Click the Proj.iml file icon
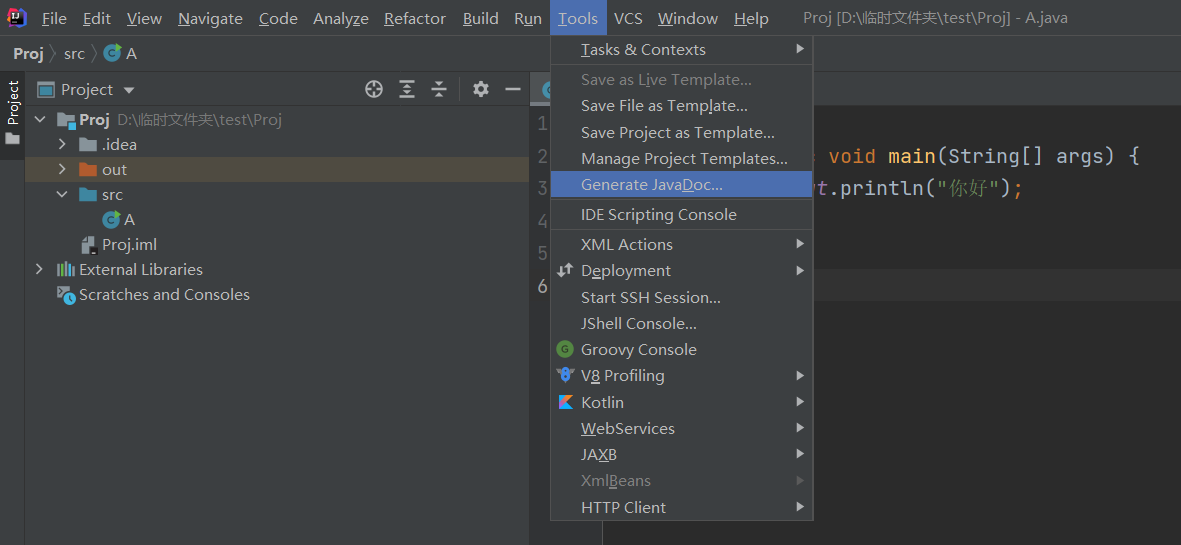The width and height of the screenshot is (1181, 545). (89, 245)
